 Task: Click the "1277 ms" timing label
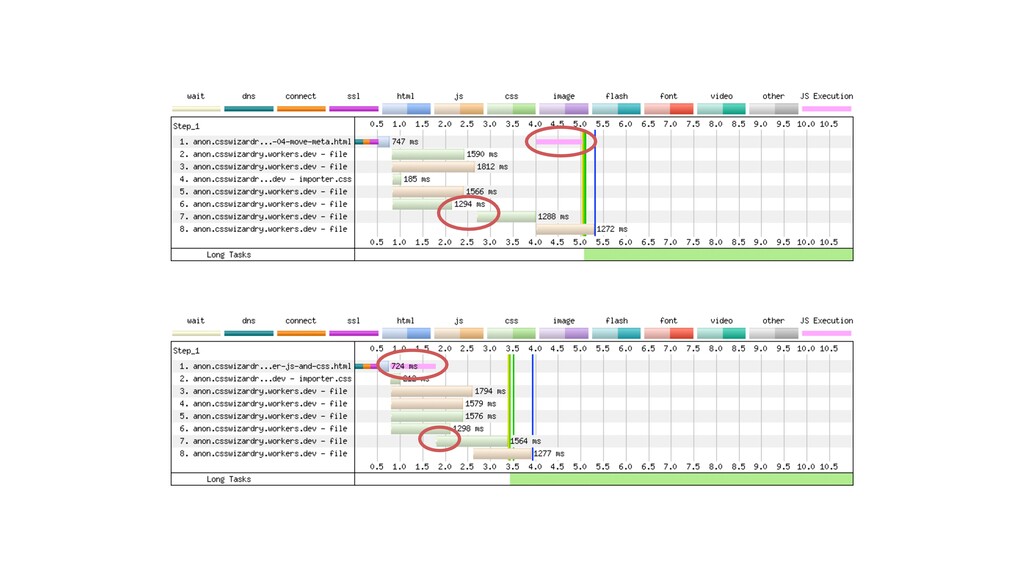click(x=549, y=453)
